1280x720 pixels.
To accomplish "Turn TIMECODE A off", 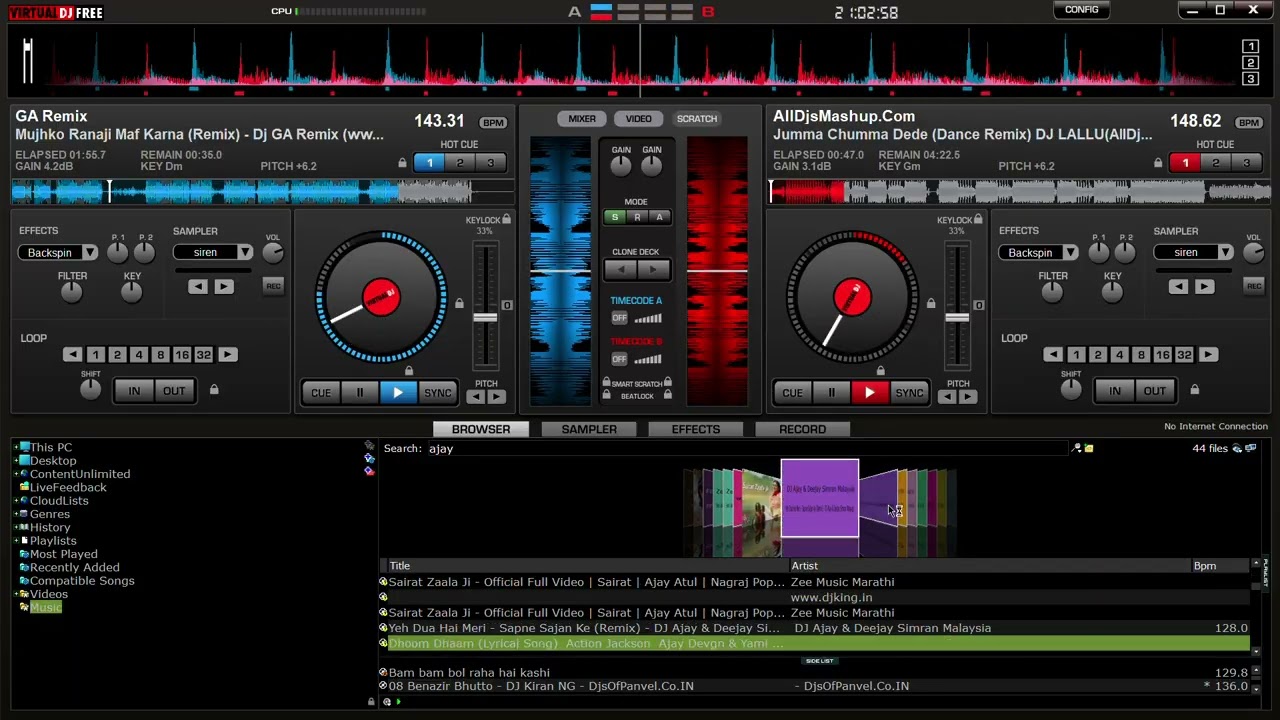I will tap(620, 318).
